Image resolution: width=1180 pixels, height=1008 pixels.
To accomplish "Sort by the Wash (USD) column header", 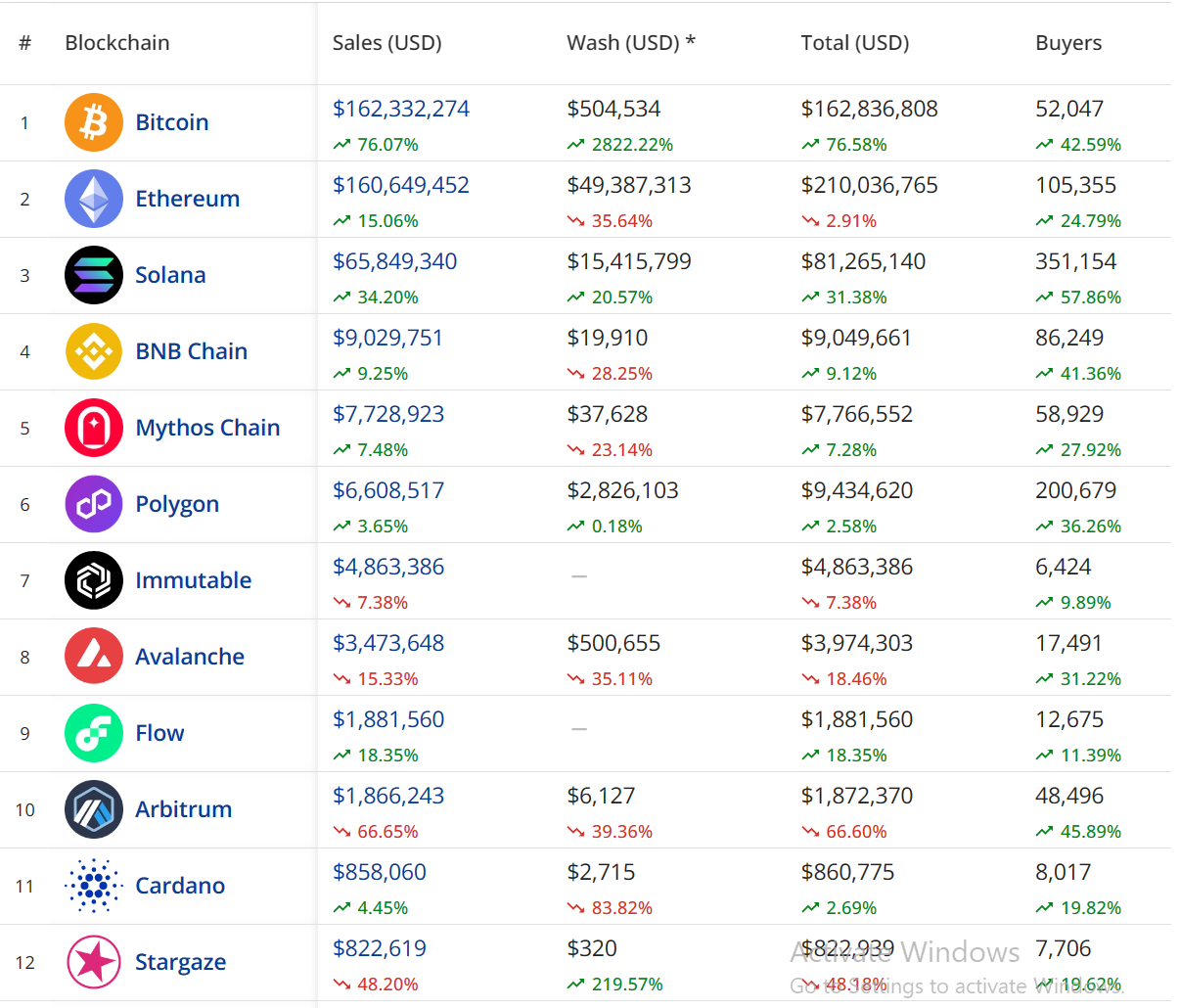I will (x=631, y=43).
